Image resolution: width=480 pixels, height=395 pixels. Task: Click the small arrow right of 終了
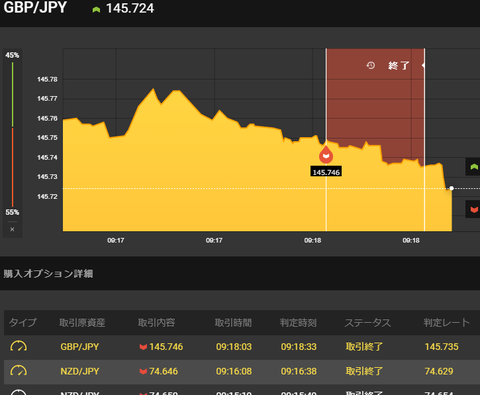click(423, 65)
